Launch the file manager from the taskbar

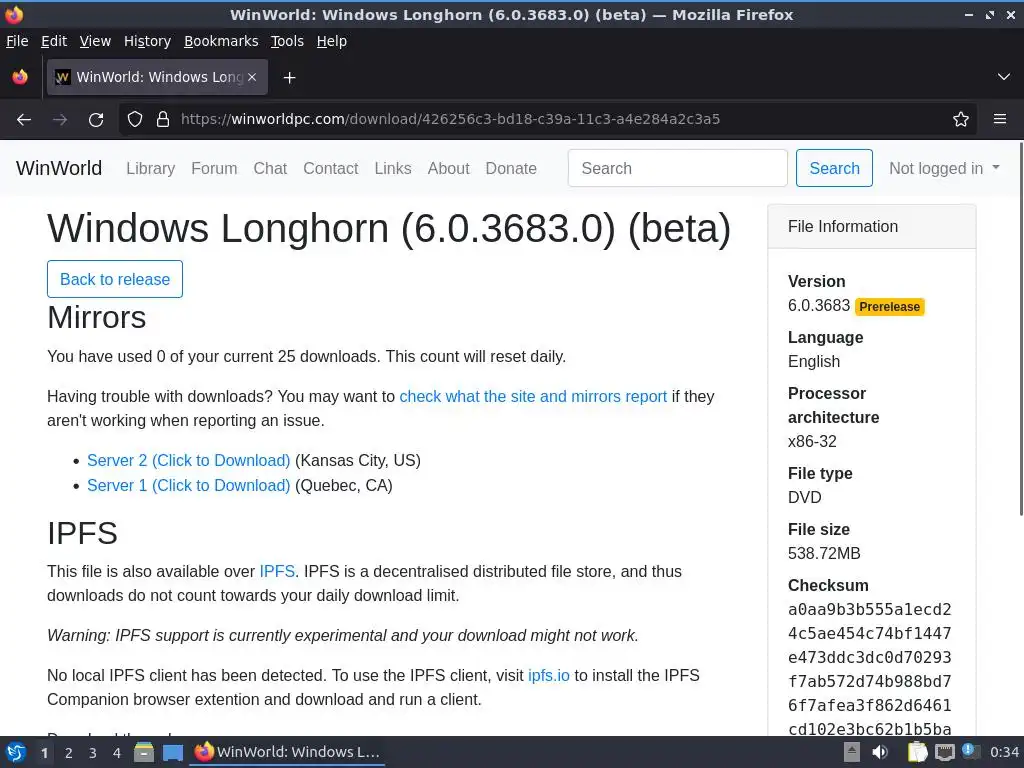pos(144,752)
